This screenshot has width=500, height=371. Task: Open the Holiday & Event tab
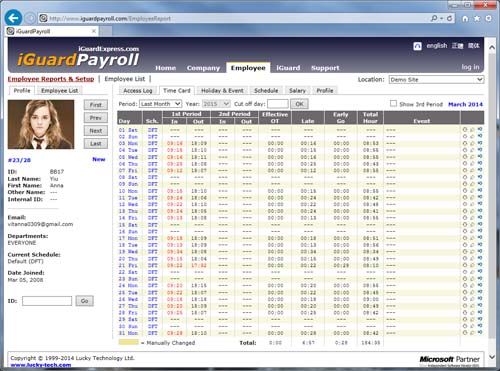(x=222, y=90)
